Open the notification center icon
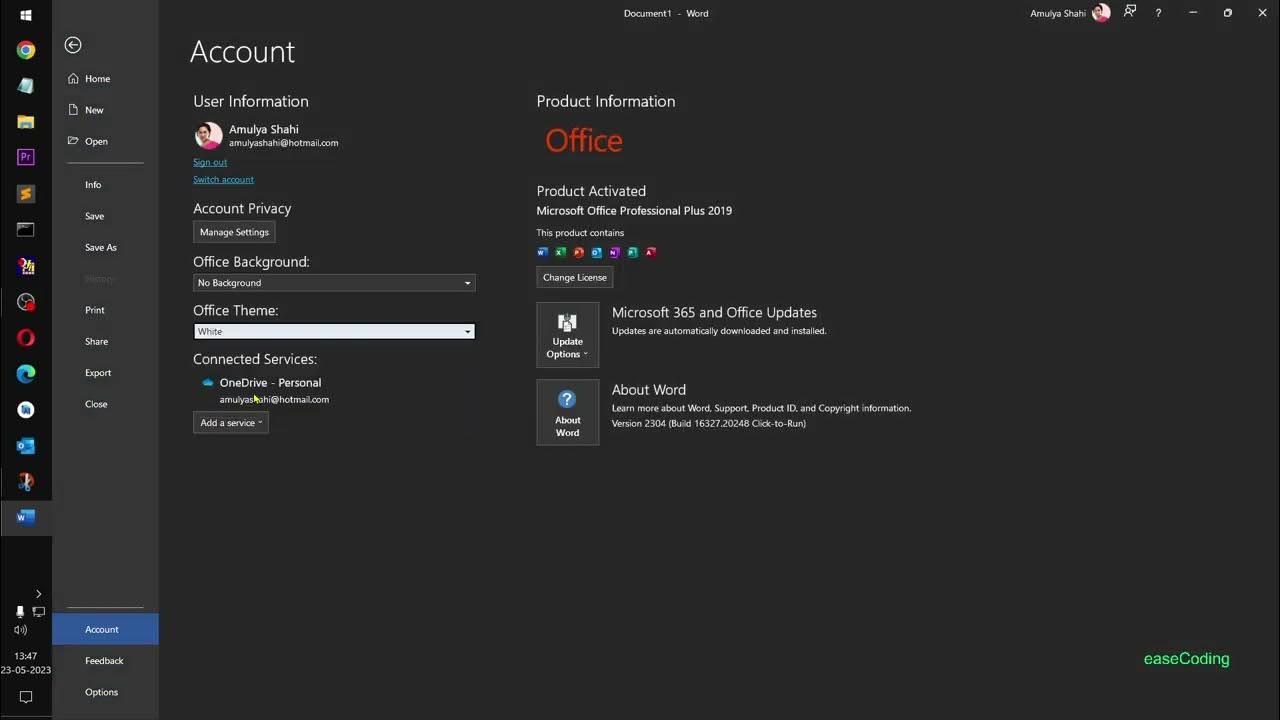This screenshot has width=1280, height=720. (x=26, y=697)
